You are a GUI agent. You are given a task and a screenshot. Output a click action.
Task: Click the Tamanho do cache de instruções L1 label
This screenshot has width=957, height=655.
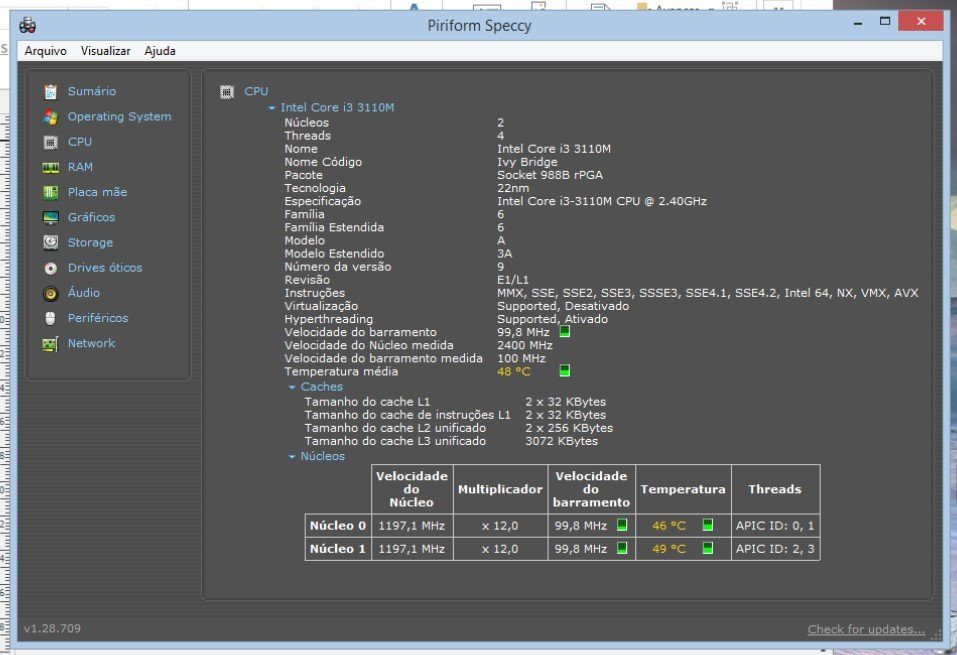point(408,415)
